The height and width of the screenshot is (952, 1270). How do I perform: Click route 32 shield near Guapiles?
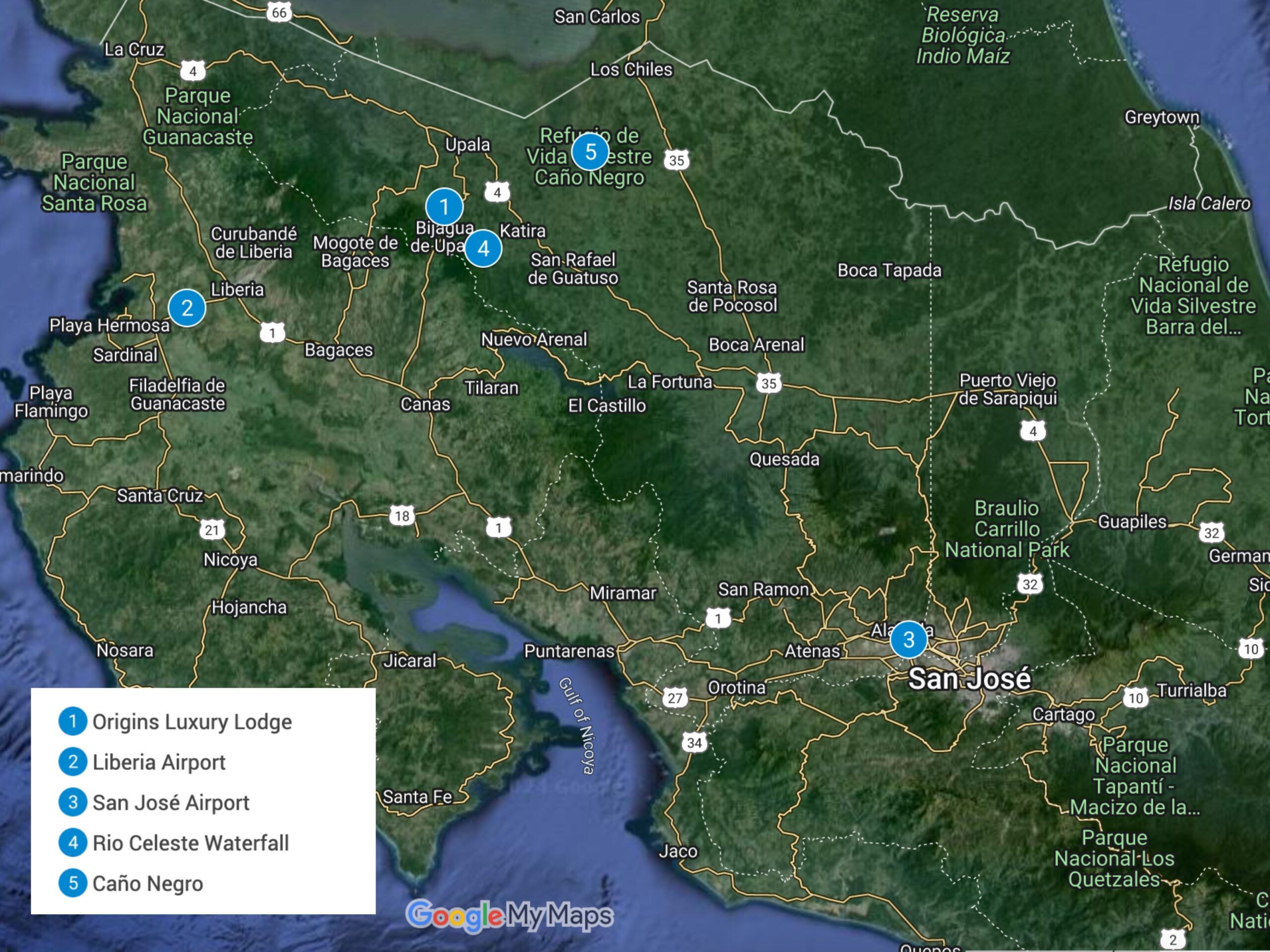point(1211,533)
